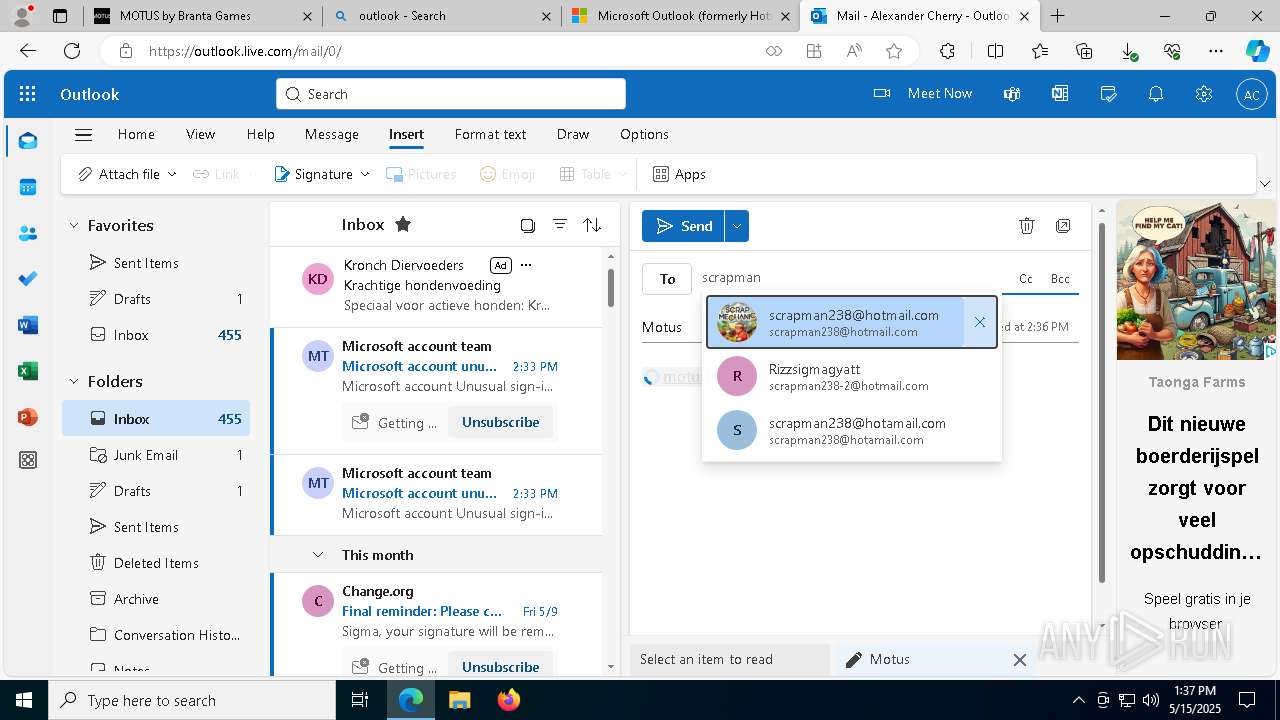Viewport: 1280px width, 720px height.
Task: Open More apps in left rail
Action: tap(28, 460)
